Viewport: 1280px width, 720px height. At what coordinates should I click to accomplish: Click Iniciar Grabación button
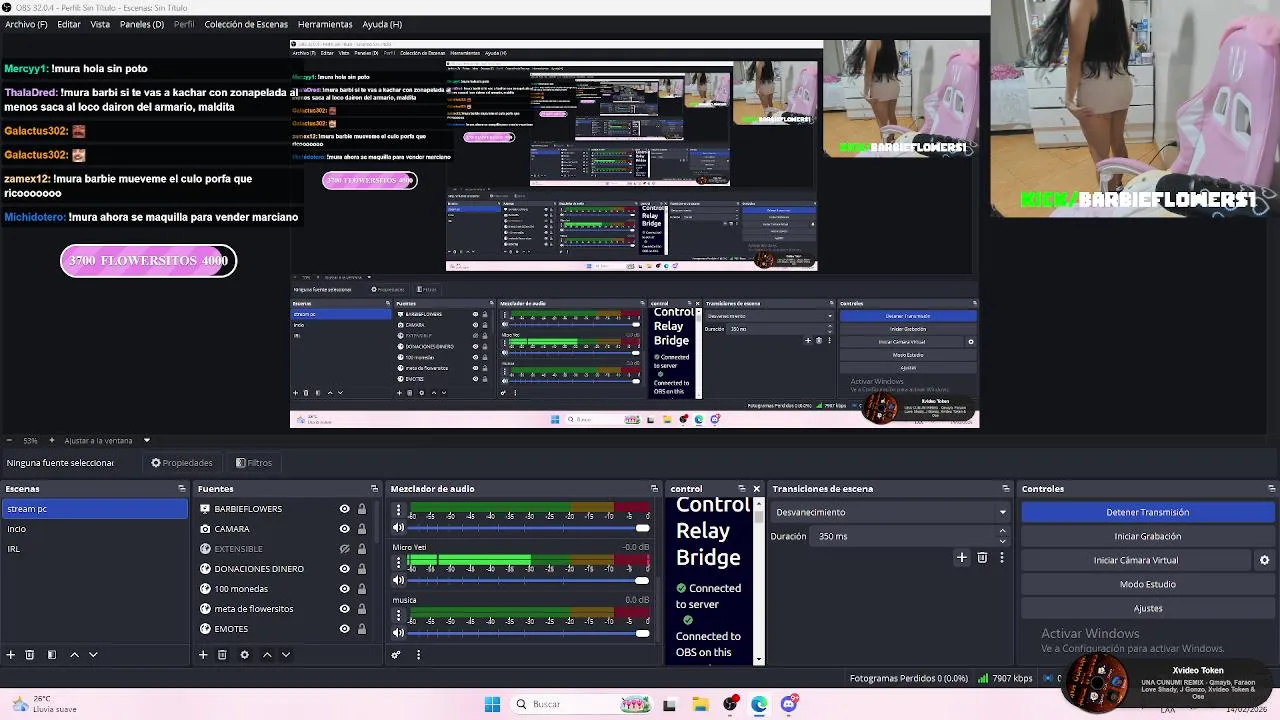point(1147,536)
